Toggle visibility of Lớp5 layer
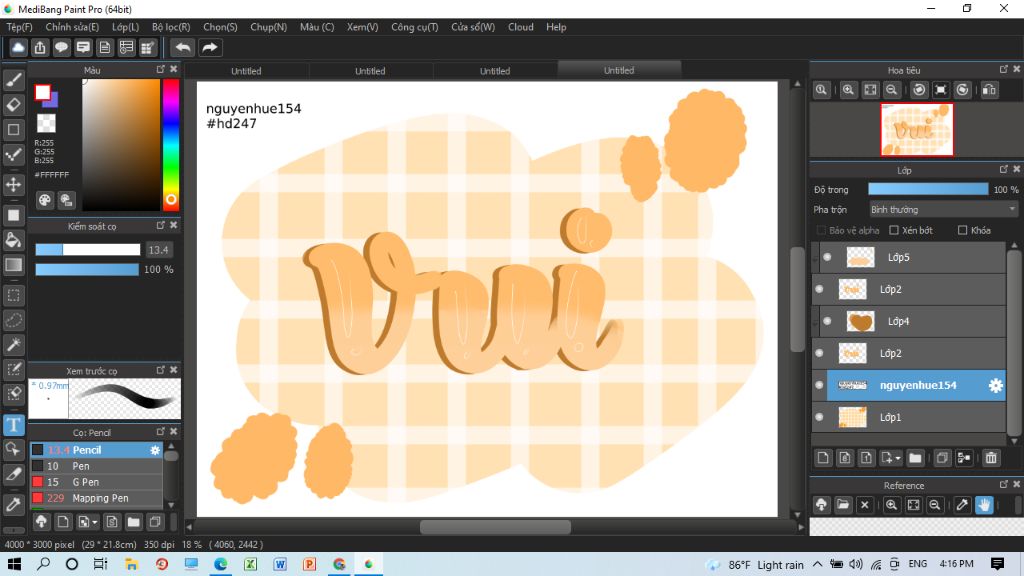The height and width of the screenshot is (576, 1024). pyautogui.click(x=827, y=257)
